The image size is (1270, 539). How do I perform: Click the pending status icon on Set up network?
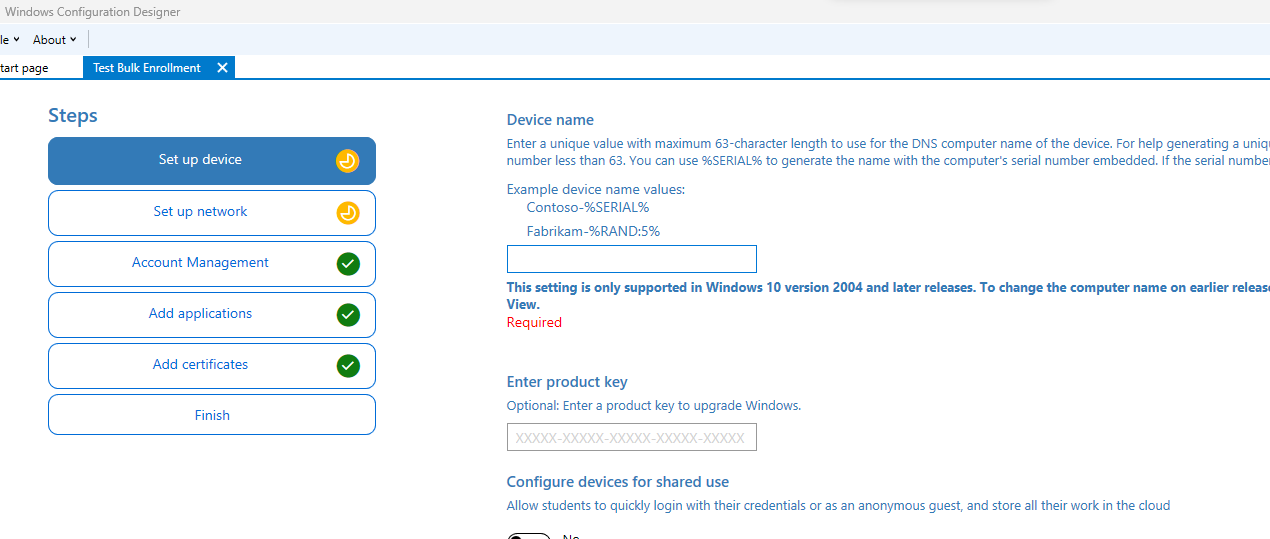pyautogui.click(x=347, y=213)
